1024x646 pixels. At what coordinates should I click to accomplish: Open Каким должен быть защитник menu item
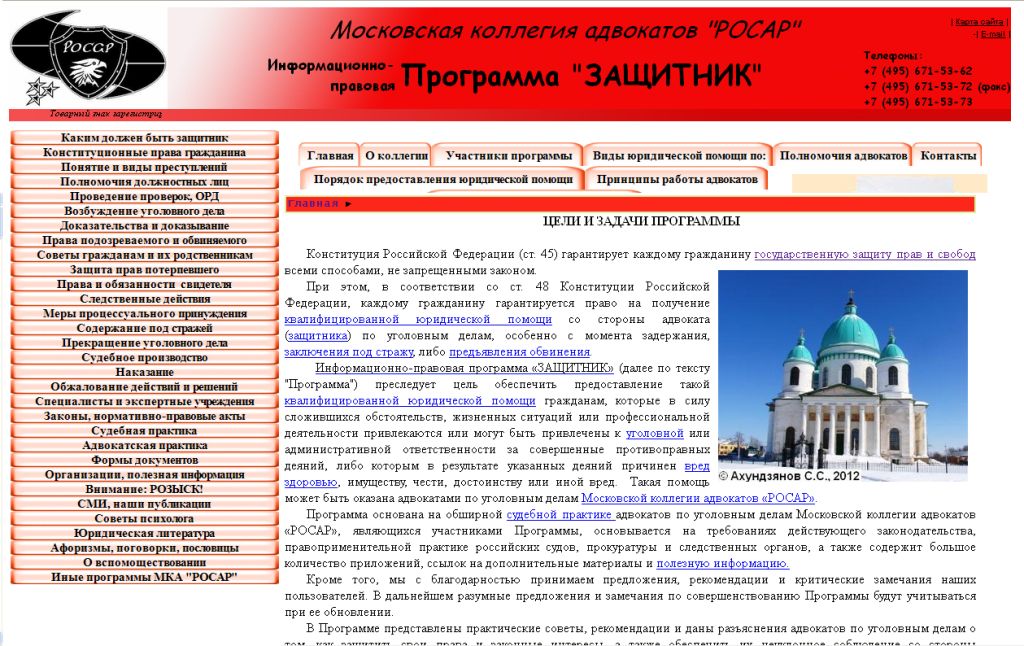pos(144,138)
